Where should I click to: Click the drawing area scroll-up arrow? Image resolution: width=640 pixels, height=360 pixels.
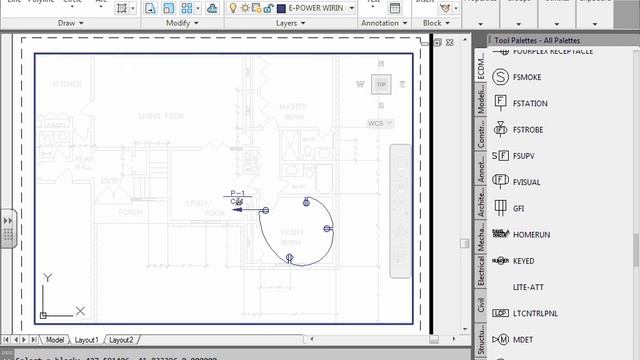[465, 40]
